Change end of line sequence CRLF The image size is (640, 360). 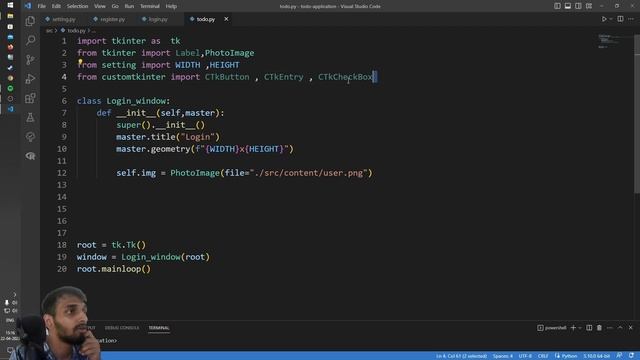click(543, 356)
